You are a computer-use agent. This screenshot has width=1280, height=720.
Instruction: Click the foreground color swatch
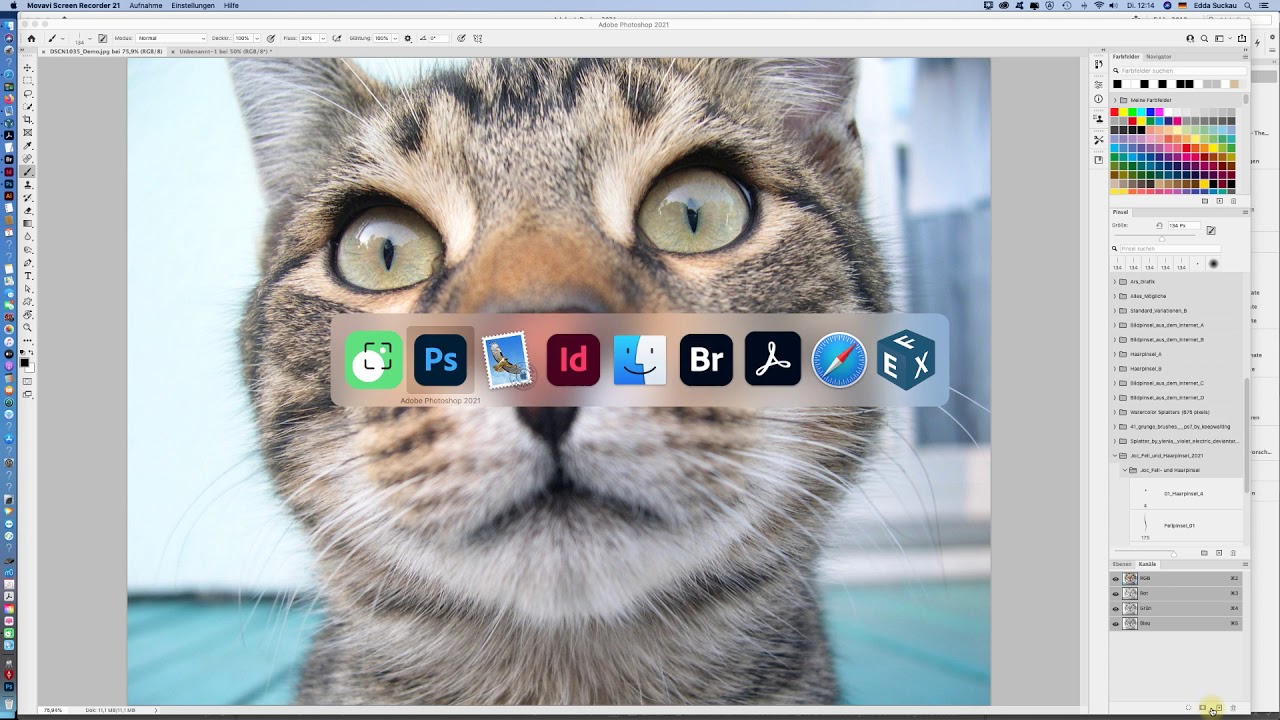click(x=25, y=363)
